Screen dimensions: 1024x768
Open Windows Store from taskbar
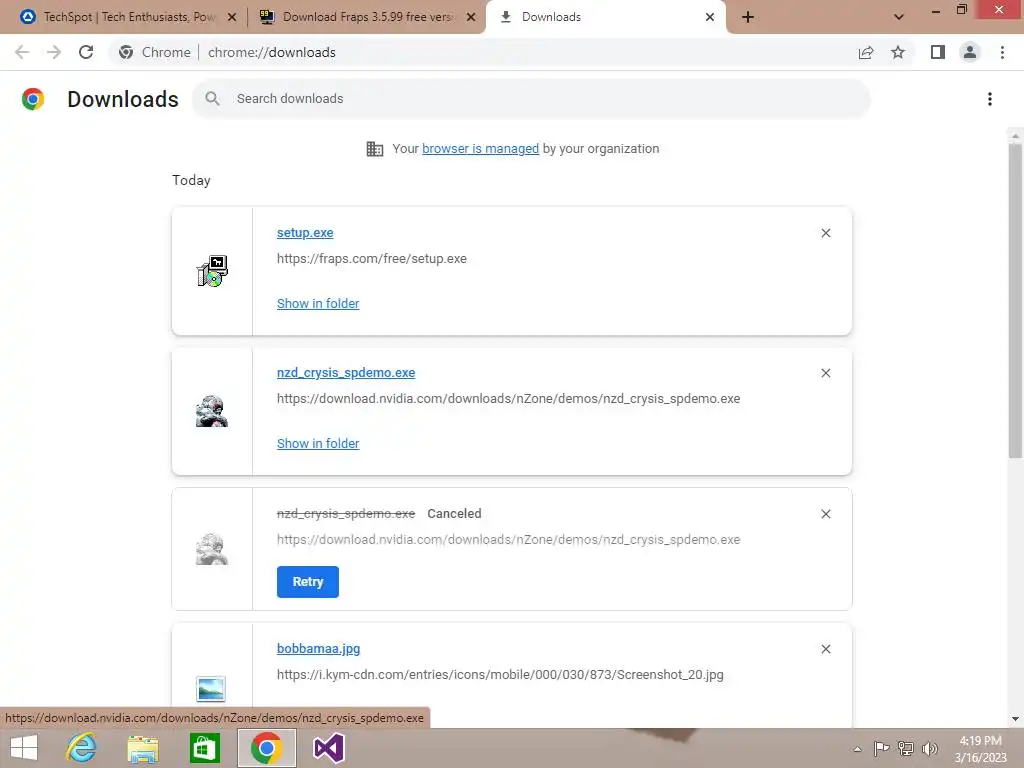click(x=204, y=748)
